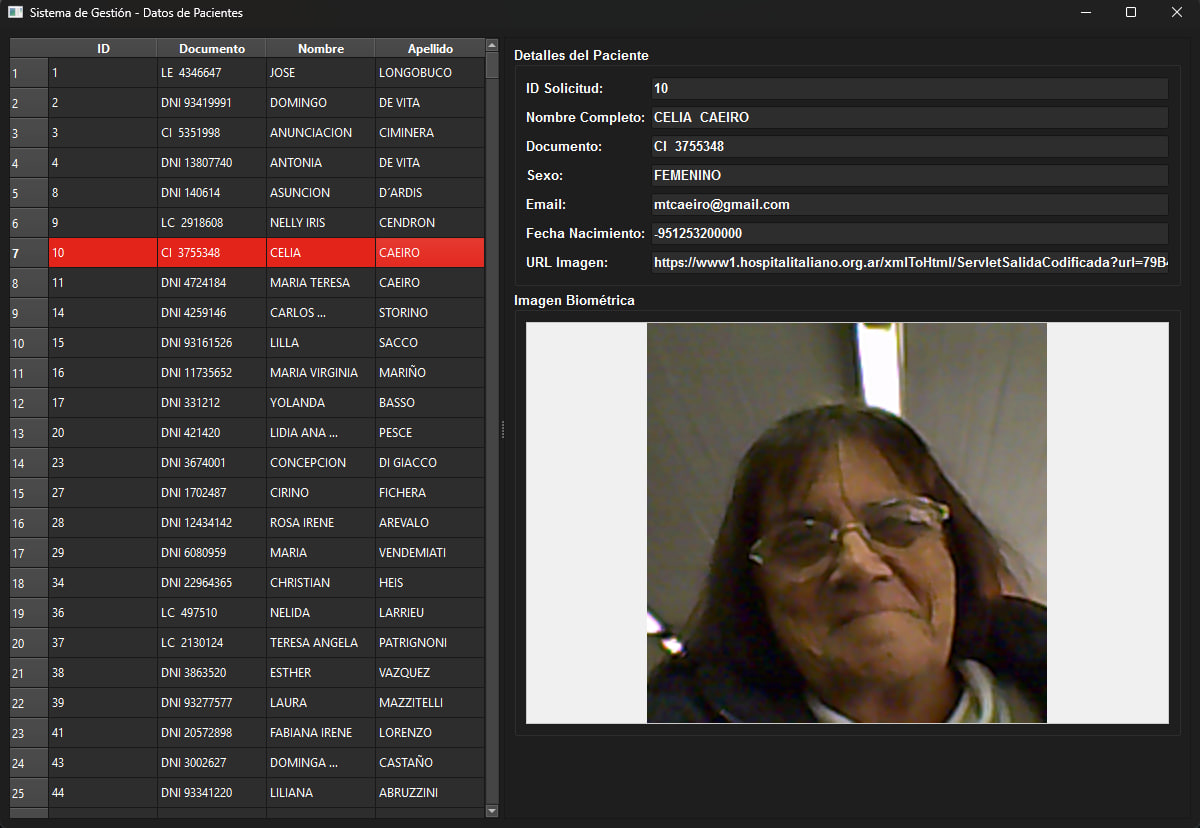This screenshot has width=1200, height=828.
Task: Select the CHRISTIAN name cell
Action: click(x=321, y=583)
